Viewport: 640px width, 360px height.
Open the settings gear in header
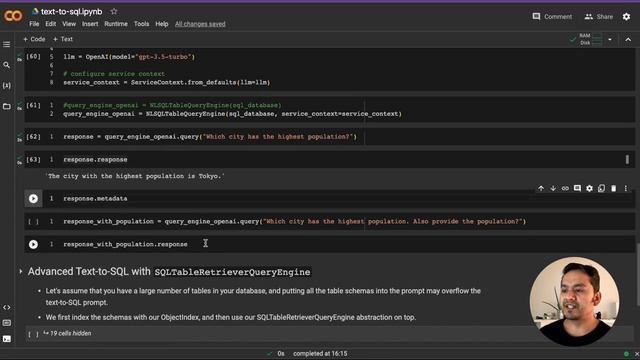pyautogui.click(x=626, y=17)
